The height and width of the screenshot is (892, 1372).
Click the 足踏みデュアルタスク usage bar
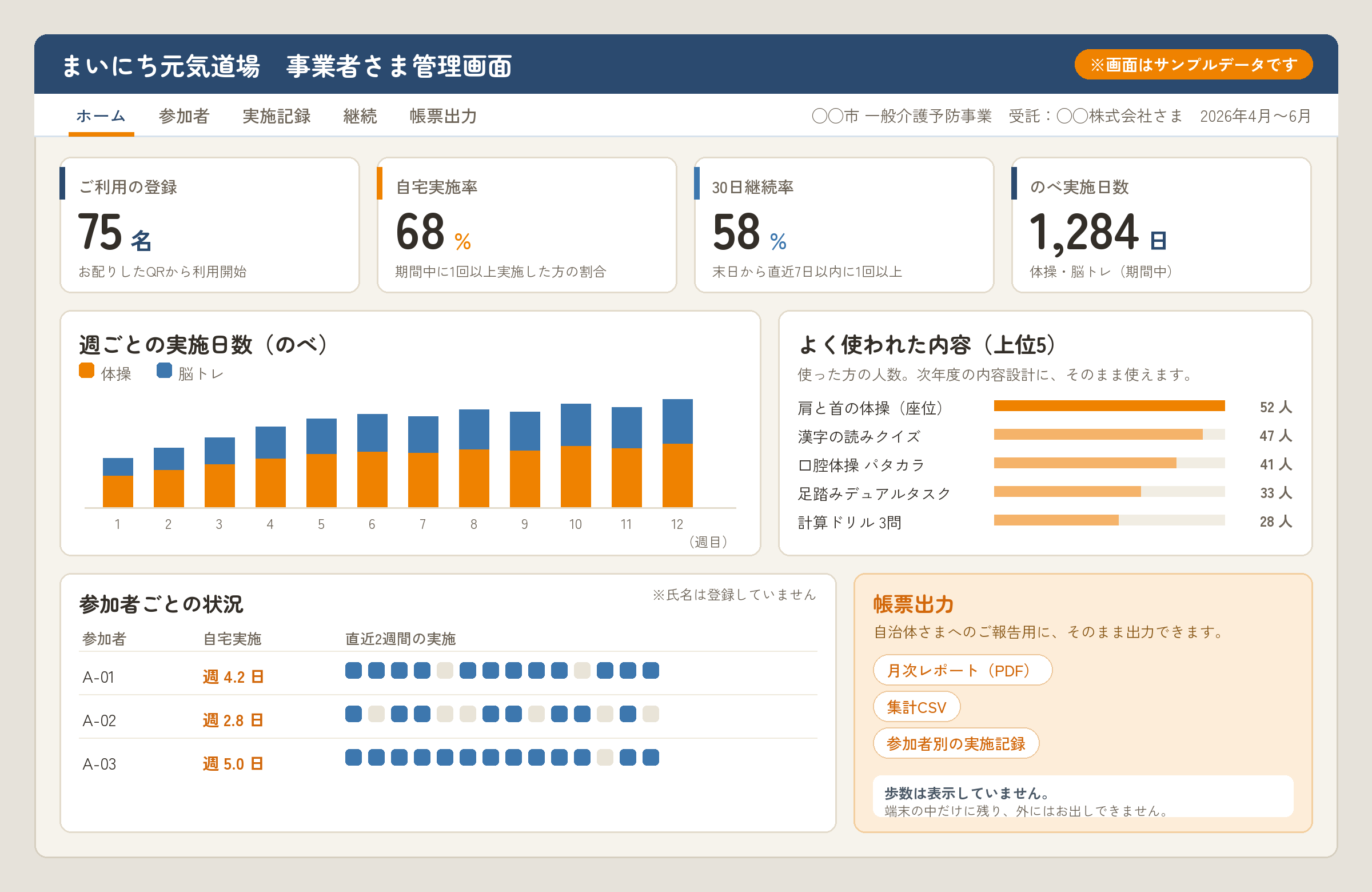click(1109, 492)
